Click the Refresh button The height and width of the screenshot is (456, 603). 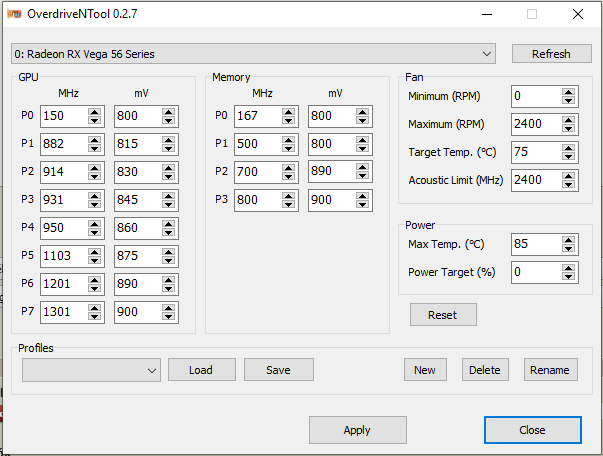point(551,54)
